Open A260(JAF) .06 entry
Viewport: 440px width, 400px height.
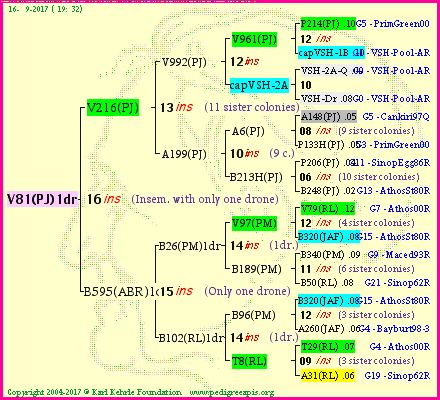click(329, 329)
